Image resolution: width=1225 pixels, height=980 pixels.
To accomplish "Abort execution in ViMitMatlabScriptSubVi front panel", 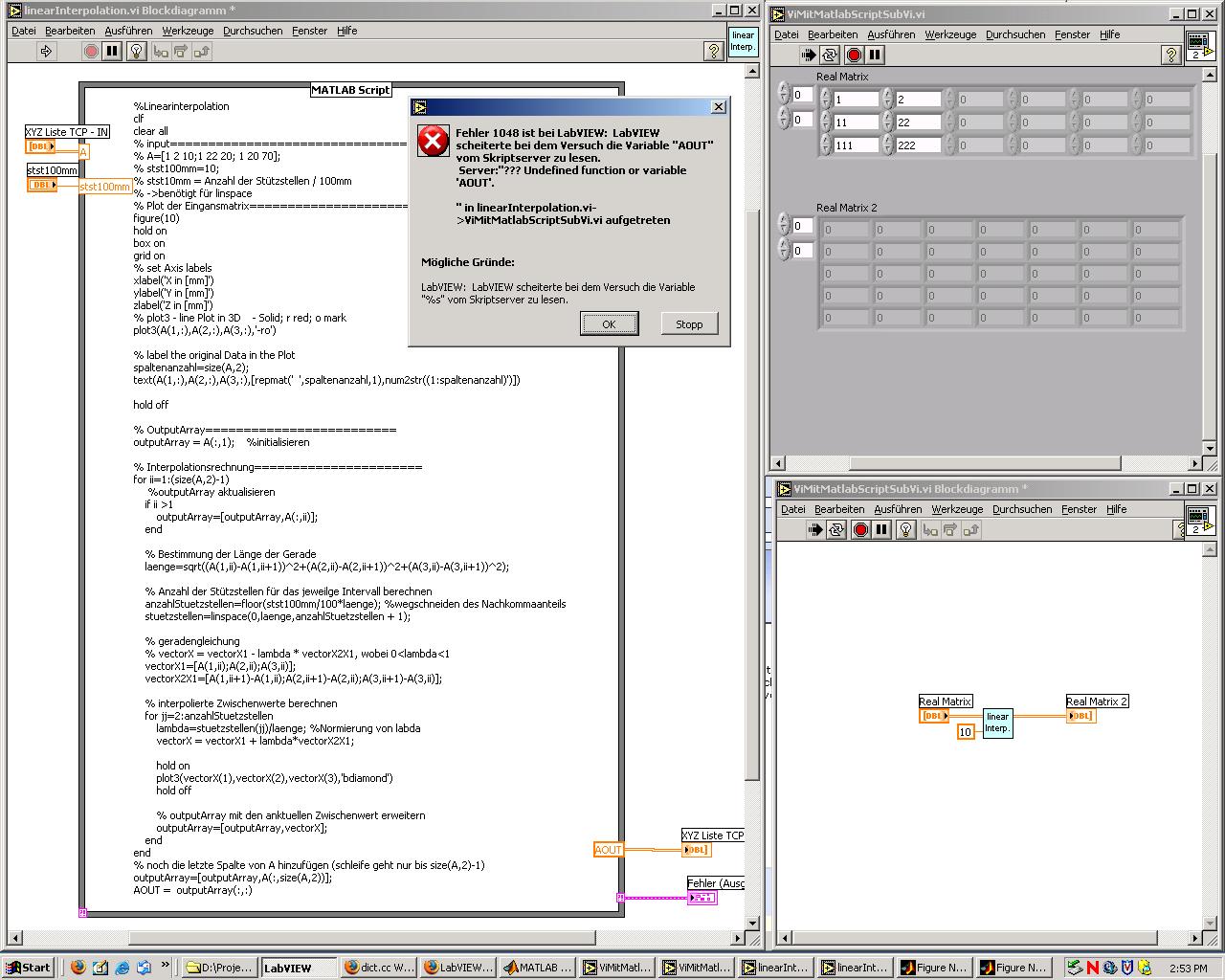I will 854,56.
